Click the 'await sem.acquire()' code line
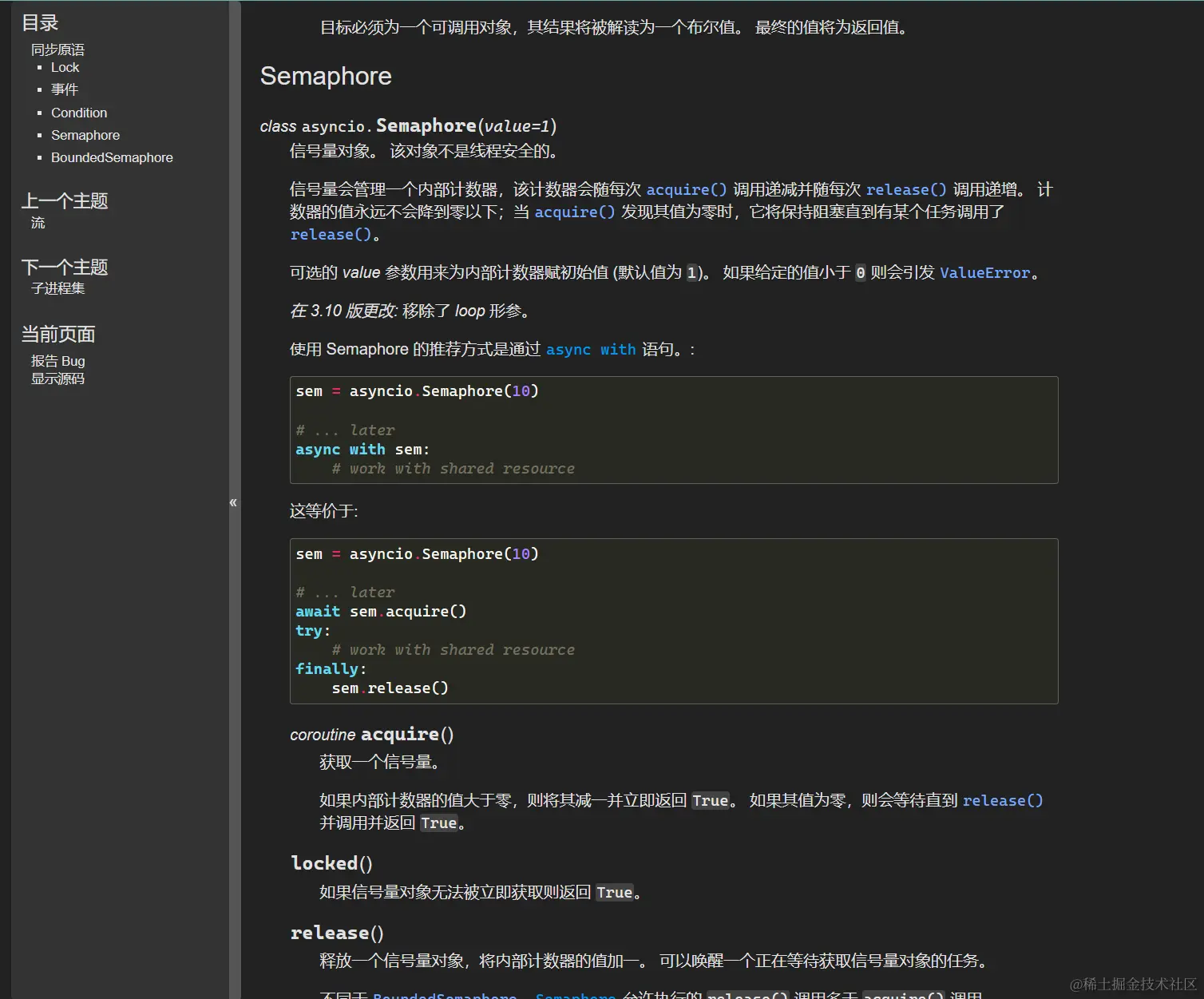 pos(381,612)
